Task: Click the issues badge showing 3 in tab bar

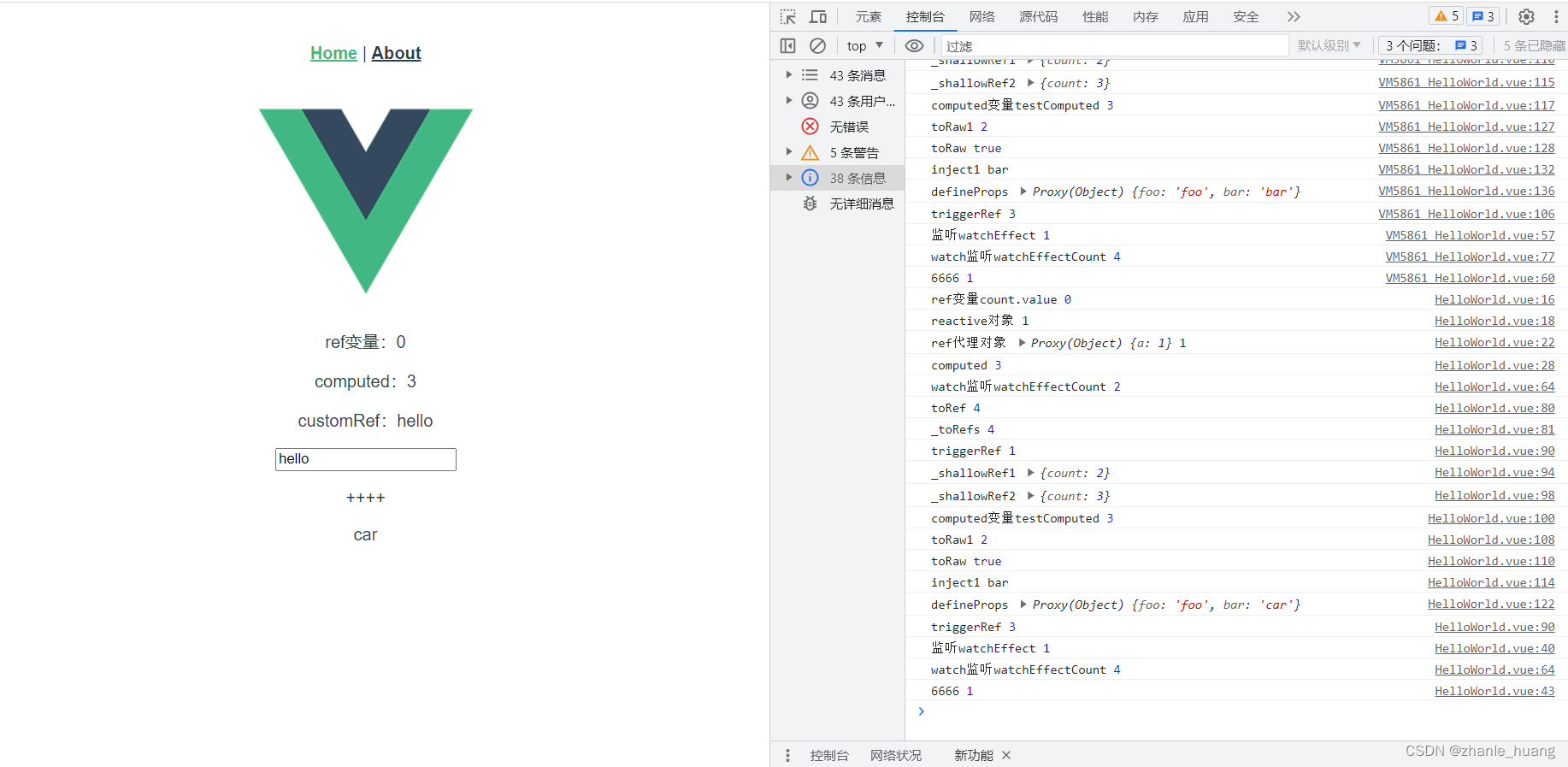Action: [1483, 16]
